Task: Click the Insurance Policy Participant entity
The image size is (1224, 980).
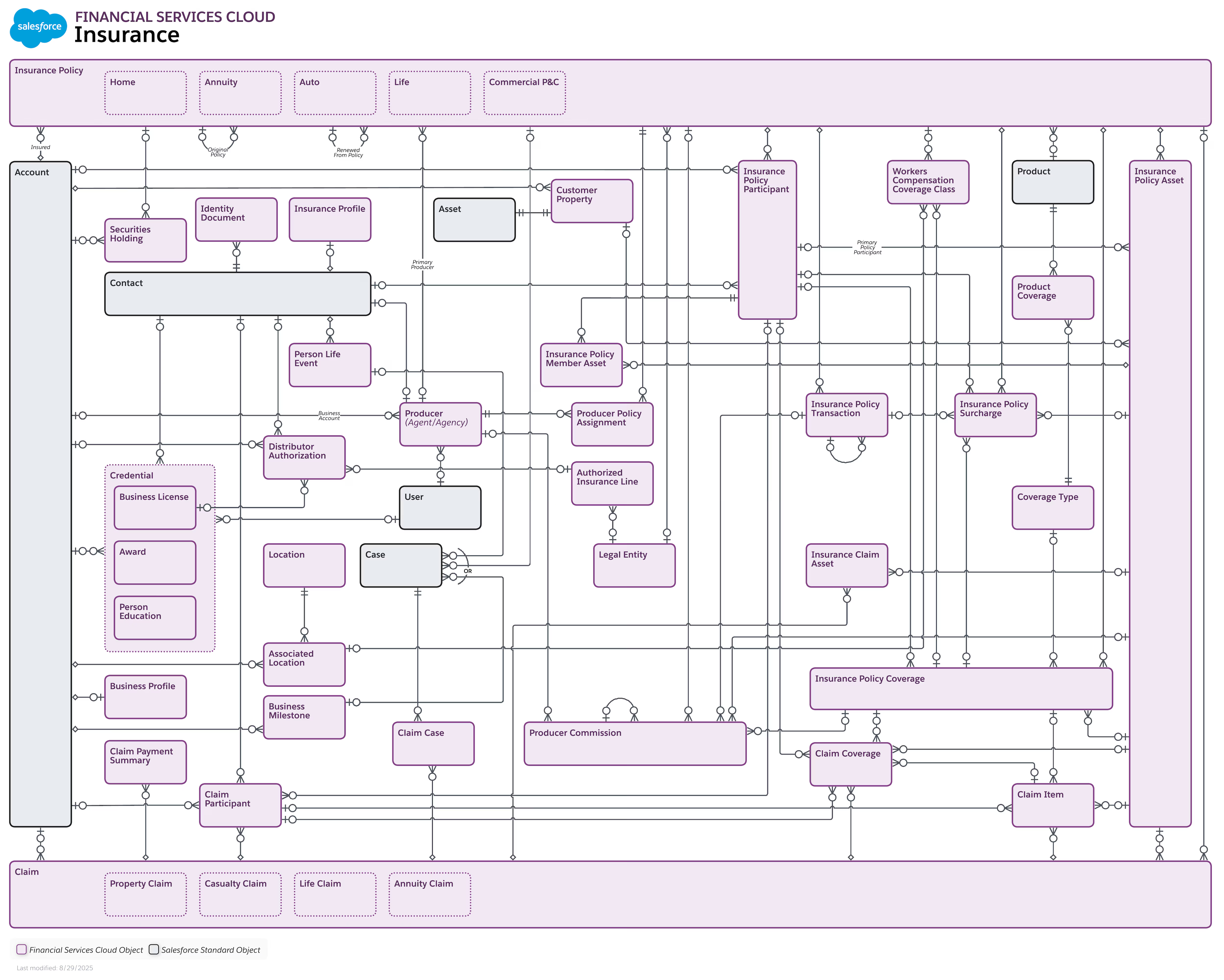Action: (x=767, y=240)
